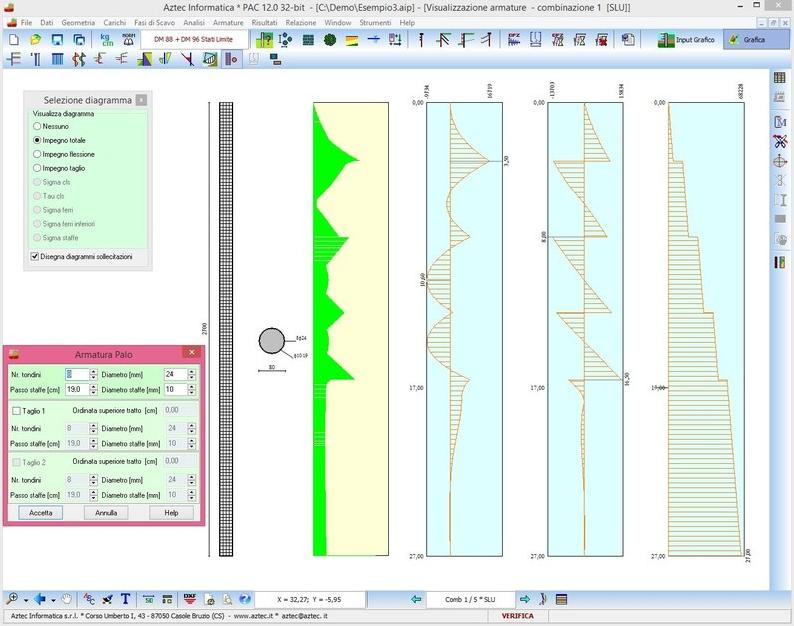Click the kg/cm units icon

pyautogui.click(x=107, y=40)
